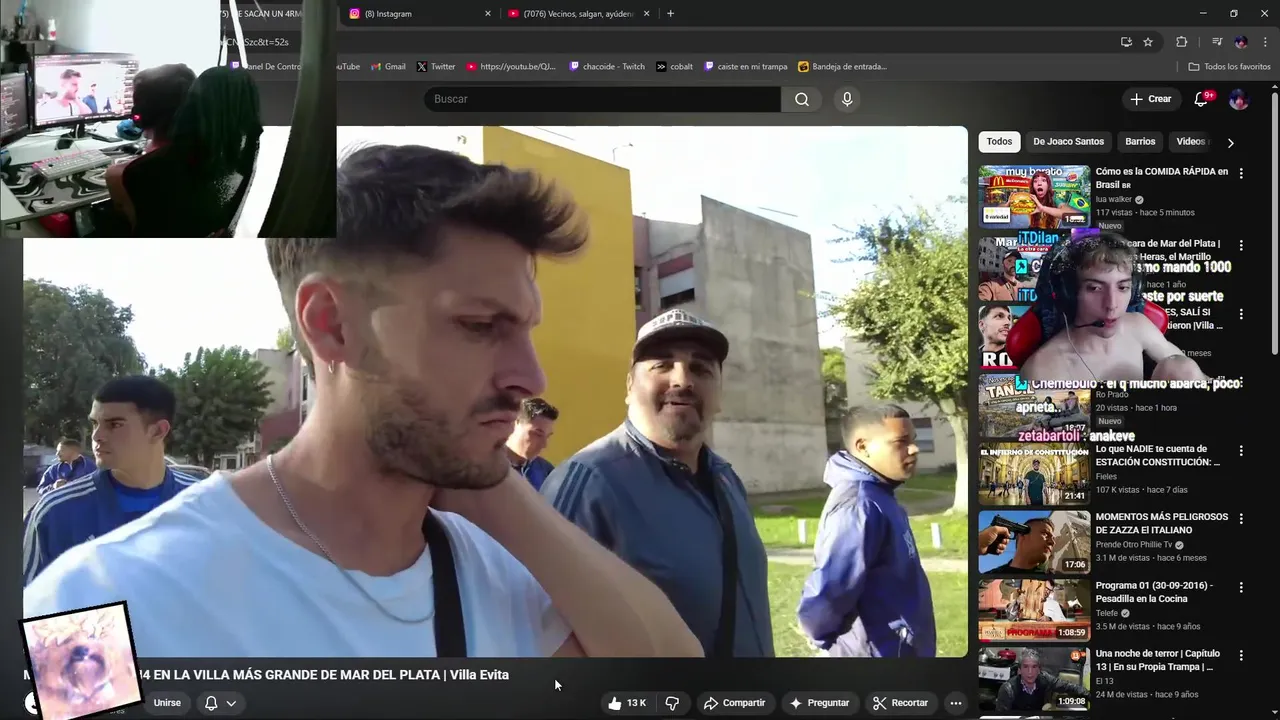Image resolution: width=1280 pixels, height=720 pixels.
Task: Activate voice search microphone icon
Action: [847, 99]
